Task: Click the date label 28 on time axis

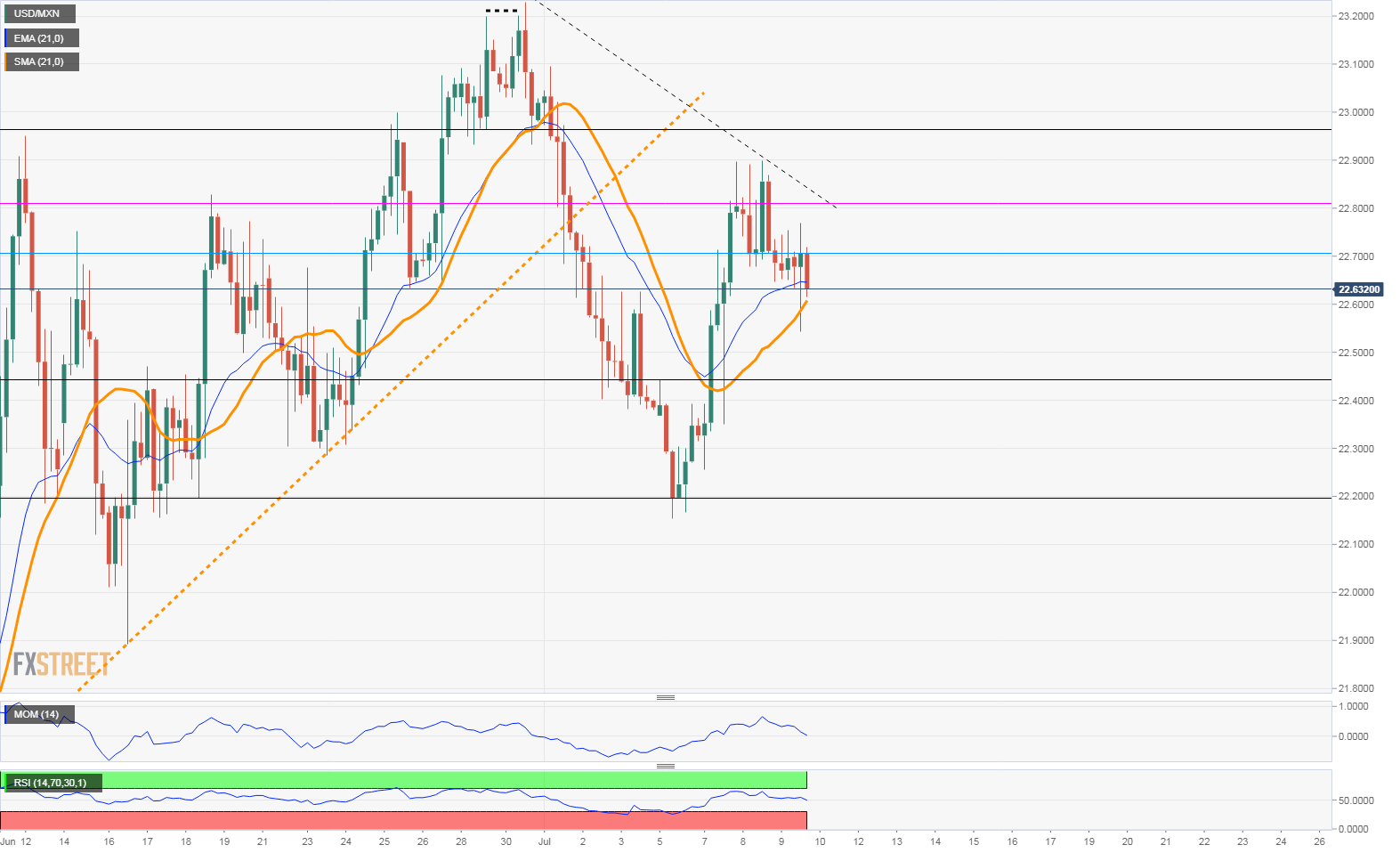Action: pyautogui.click(x=461, y=841)
